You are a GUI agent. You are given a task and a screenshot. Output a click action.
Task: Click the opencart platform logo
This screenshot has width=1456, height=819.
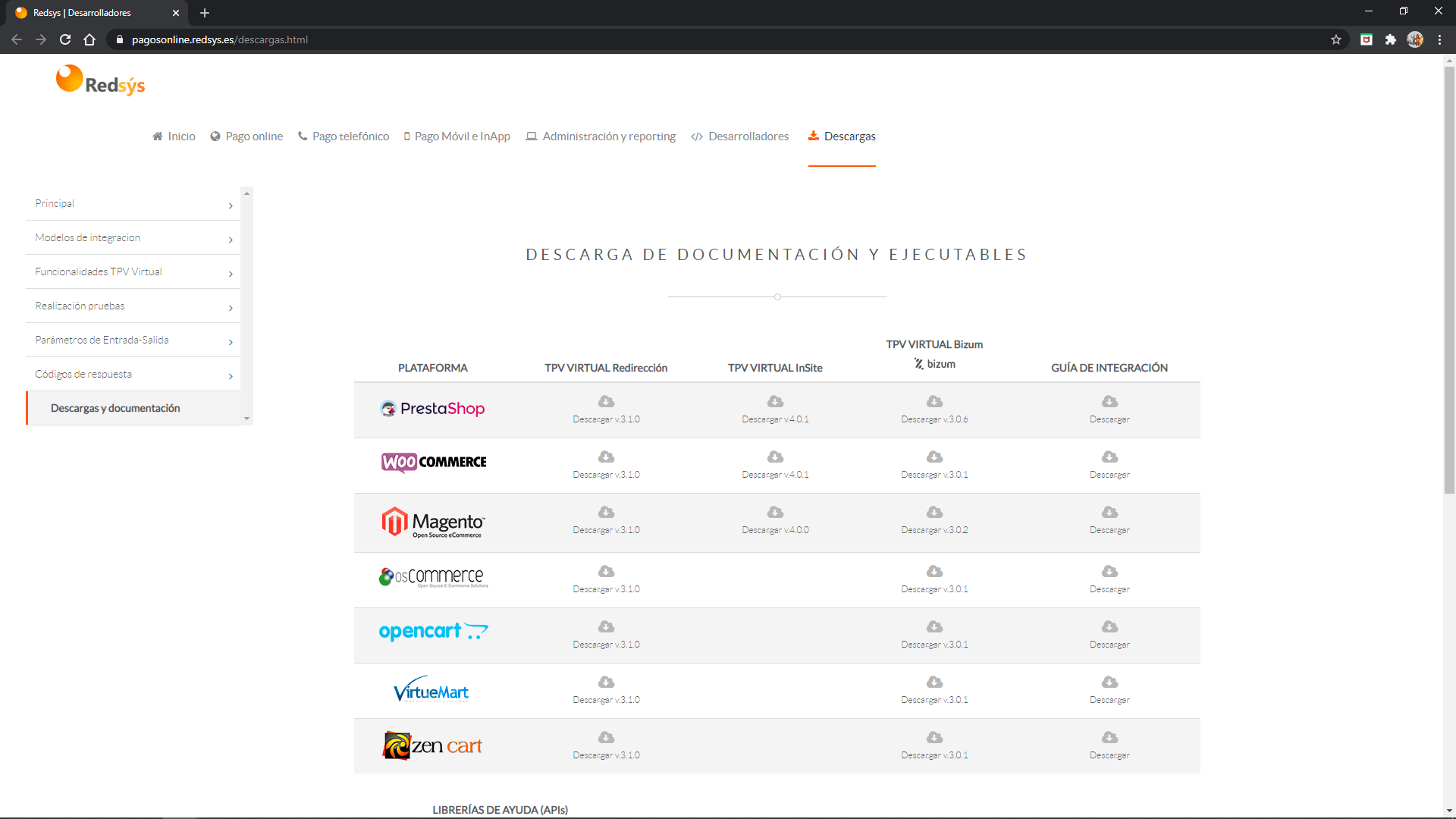pyautogui.click(x=433, y=631)
